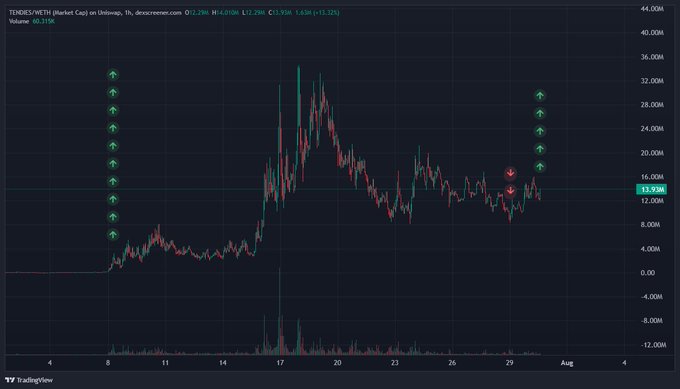The image size is (680, 389).
Task: Click the 32.00M price axis label
Action: point(652,81)
